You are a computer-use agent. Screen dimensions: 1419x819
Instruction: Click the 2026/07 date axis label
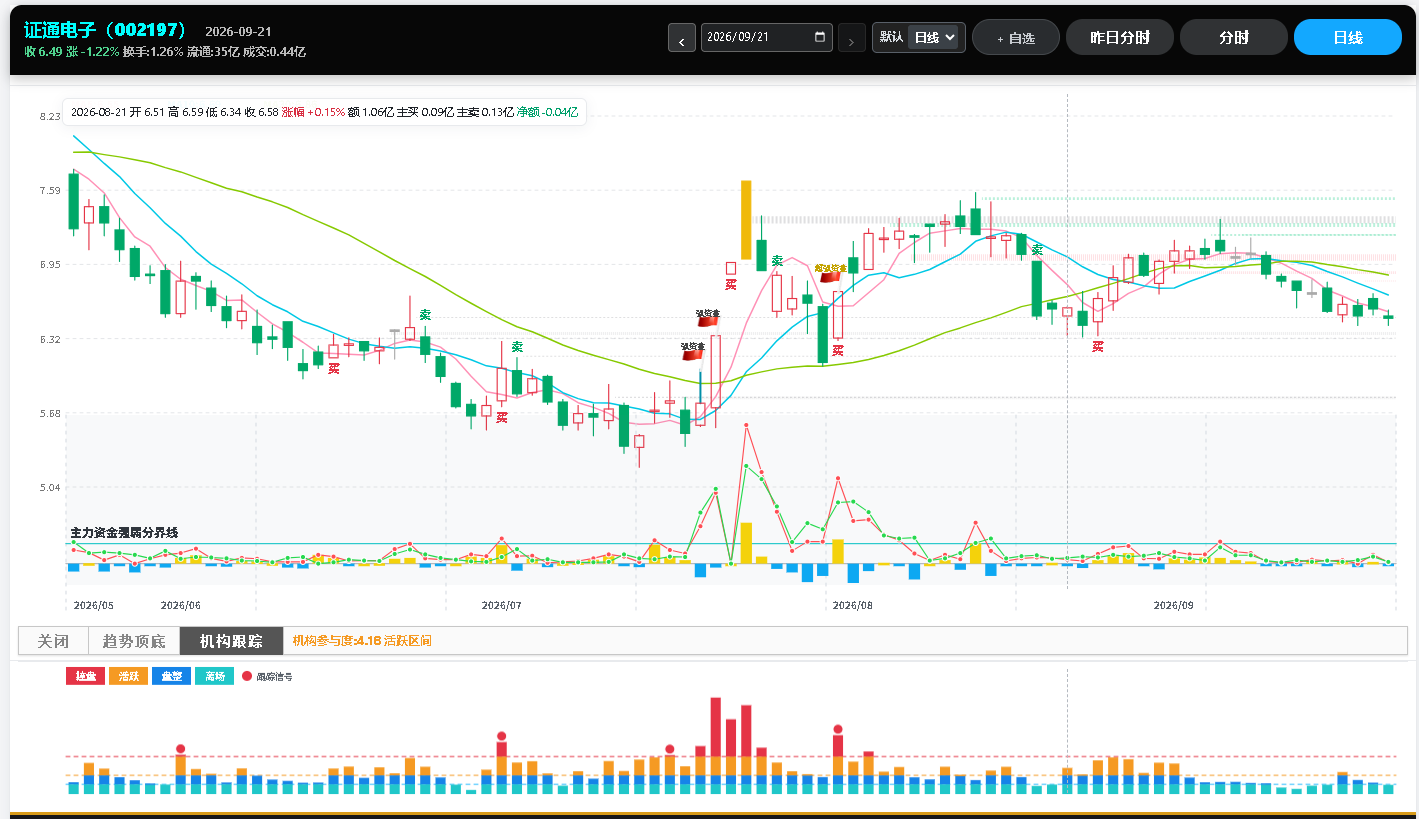(502, 606)
